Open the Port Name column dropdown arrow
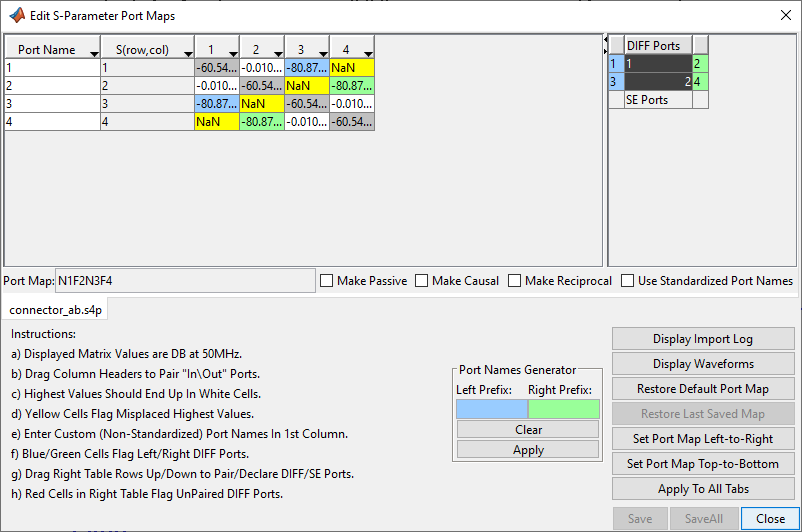 tap(94, 53)
